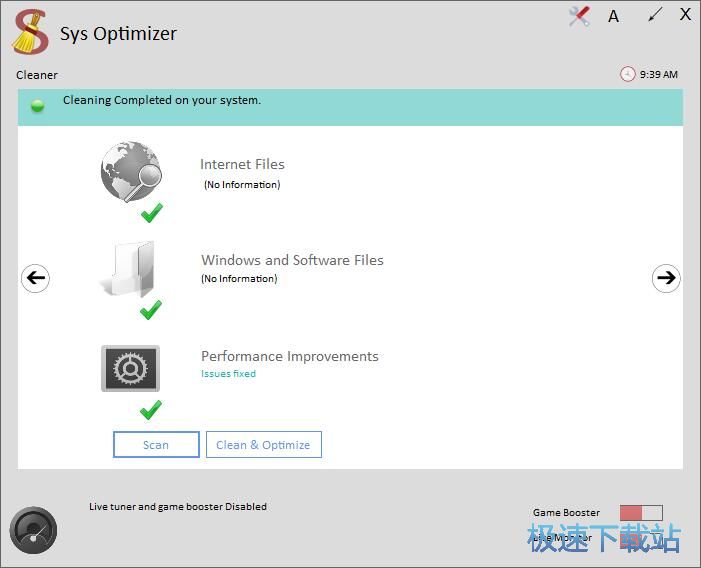This screenshot has height=568, width=701.
Task: Click "(No Information)" under Windows and Software Files
Action: pos(239,278)
